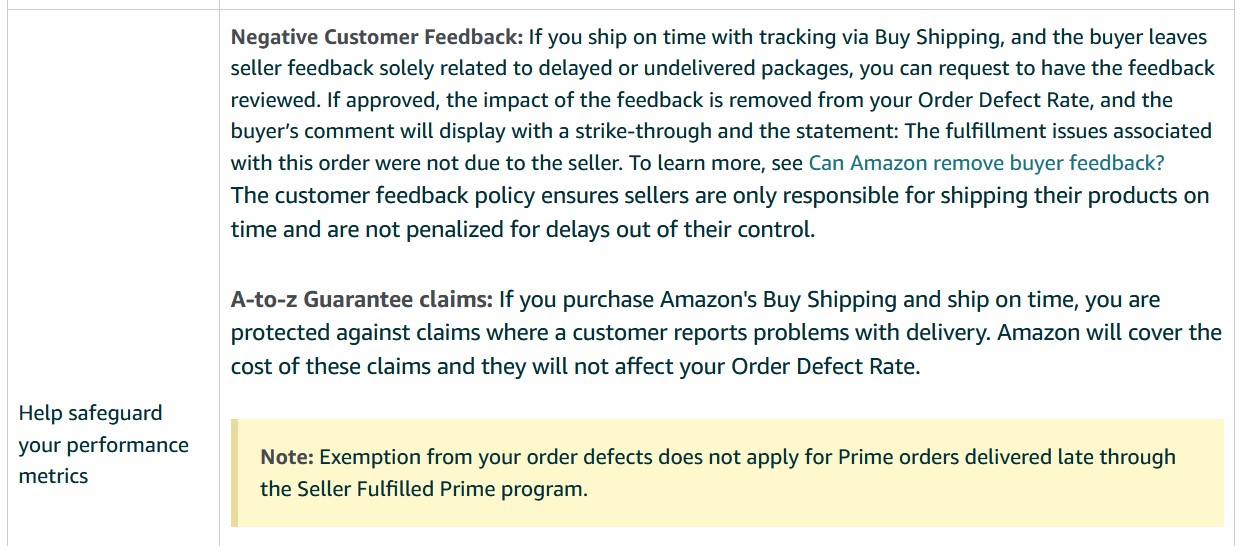Click the word 'metrics' in left column
The width and height of the screenshot is (1243, 546).
pyautogui.click(x=54, y=476)
